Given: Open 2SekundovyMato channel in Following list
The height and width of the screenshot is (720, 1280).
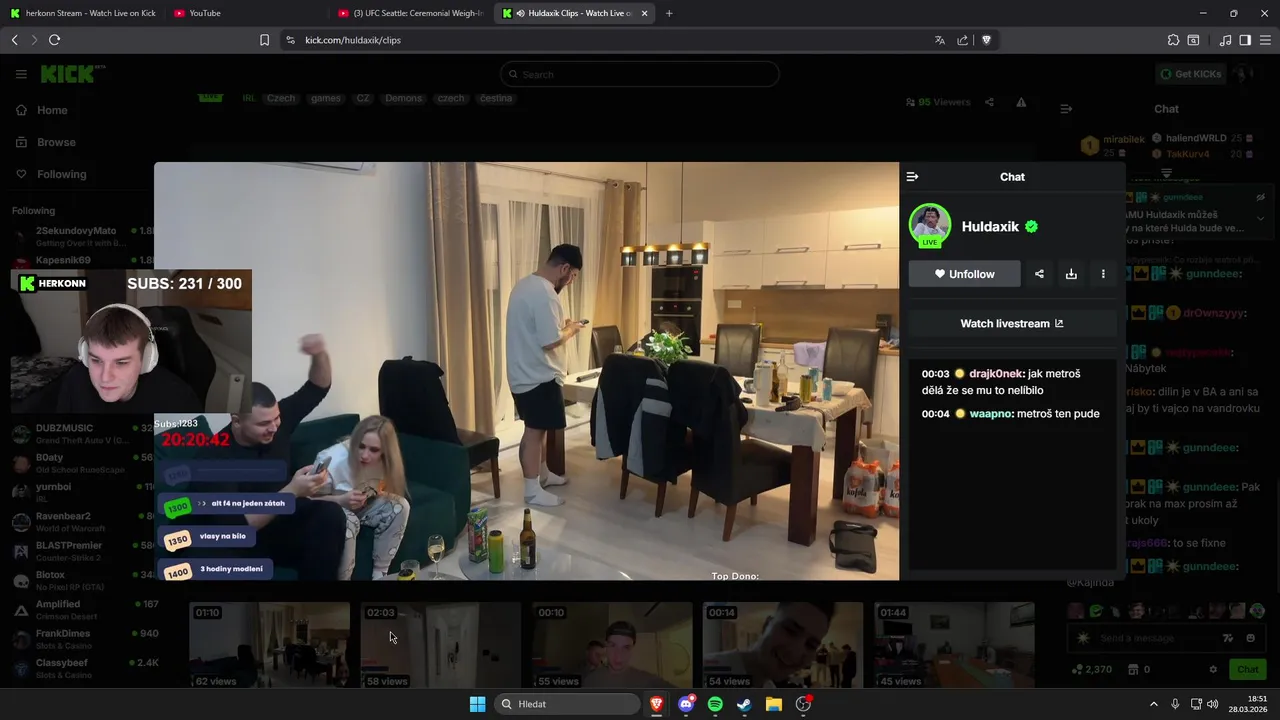Looking at the screenshot, I should [84, 236].
